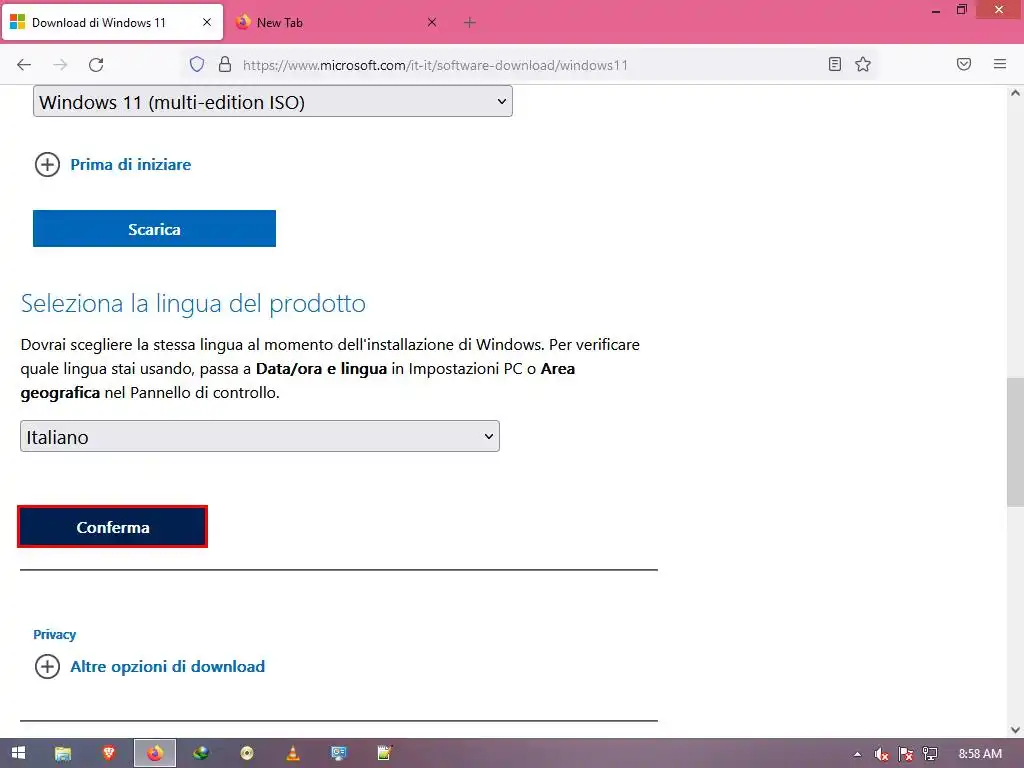Open the Action Center flag icon

(906, 754)
